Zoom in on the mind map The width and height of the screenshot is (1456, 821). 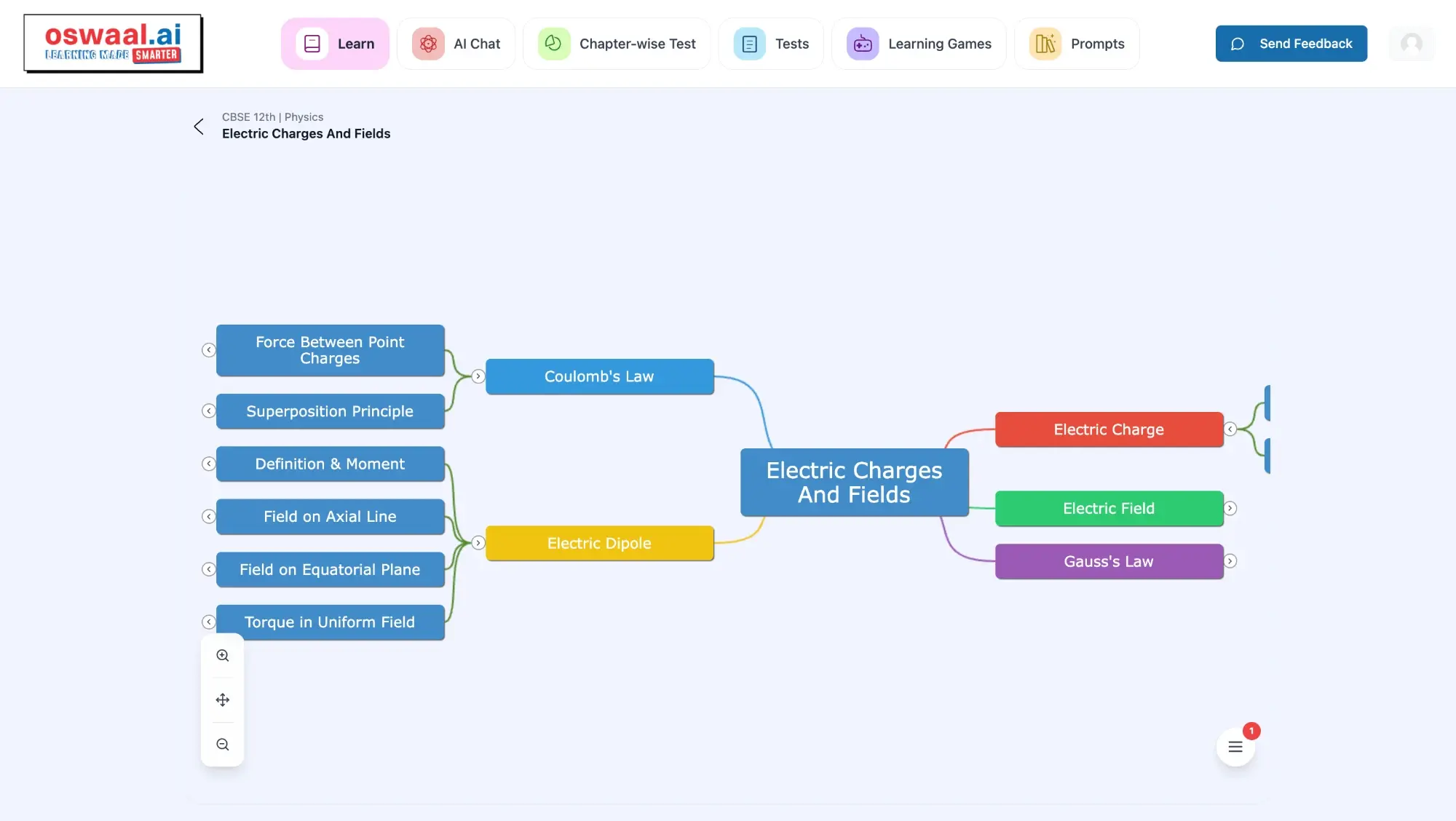(223, 656)
